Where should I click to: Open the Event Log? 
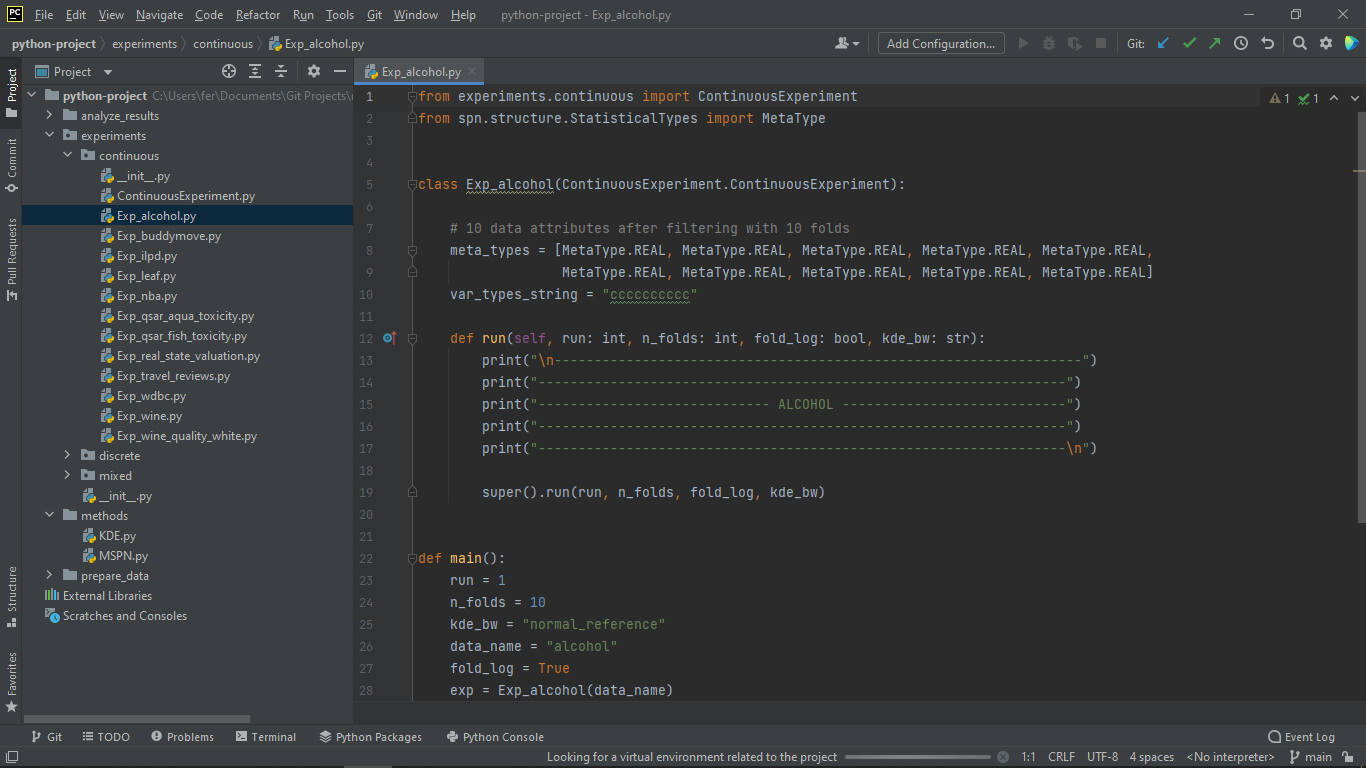pos(1301,737)
